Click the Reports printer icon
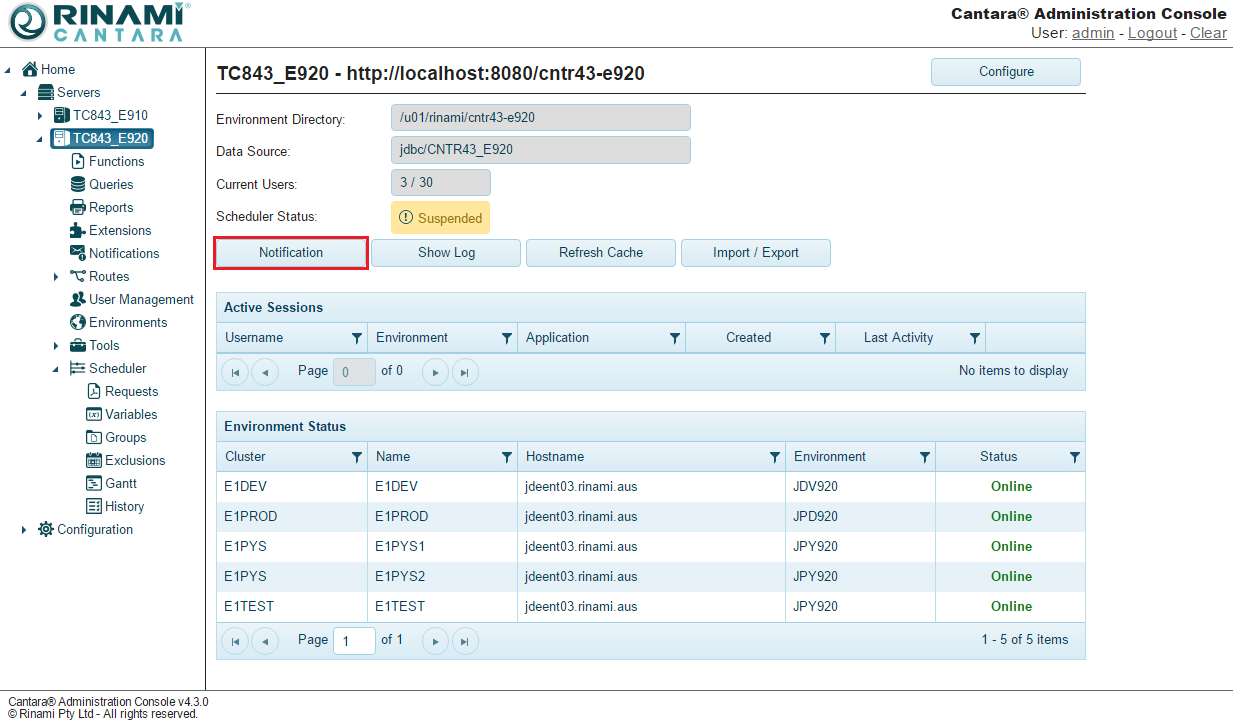This screenshot has height=726, width=1233. pyautogui.click(x=78, y=207)
